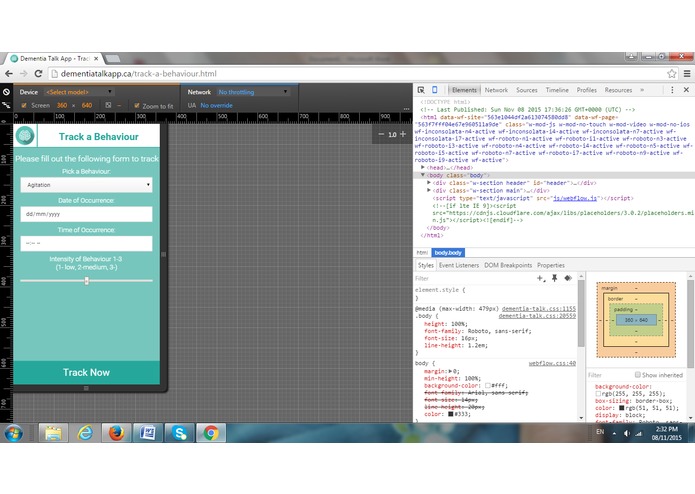Switch to the Profiles panel tab

(586, 90)
